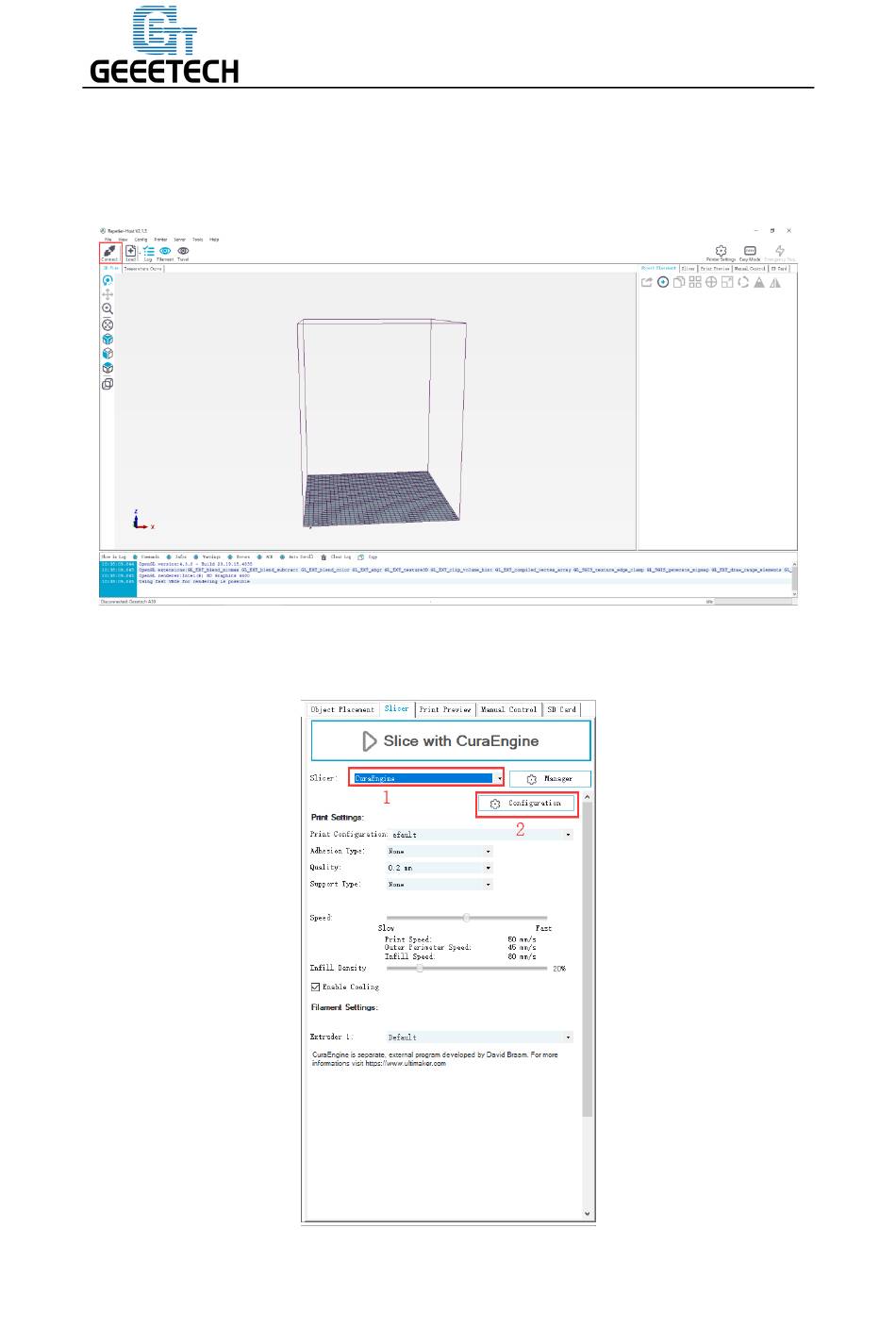896x1328 pixels.
Task: Click the Easy Mode icon
Action: pyautogui.click(x=750, y=252)
